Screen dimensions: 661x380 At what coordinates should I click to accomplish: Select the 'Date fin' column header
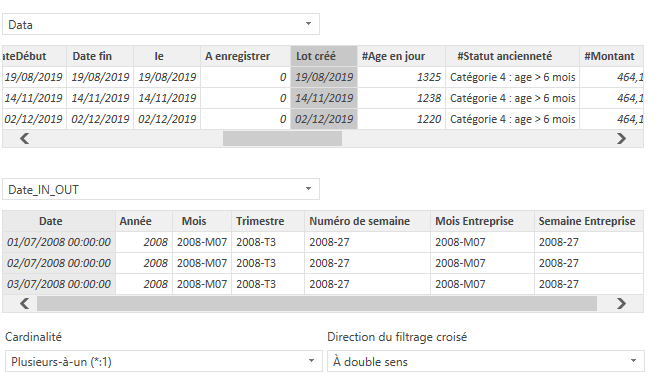tap(100, 56)
